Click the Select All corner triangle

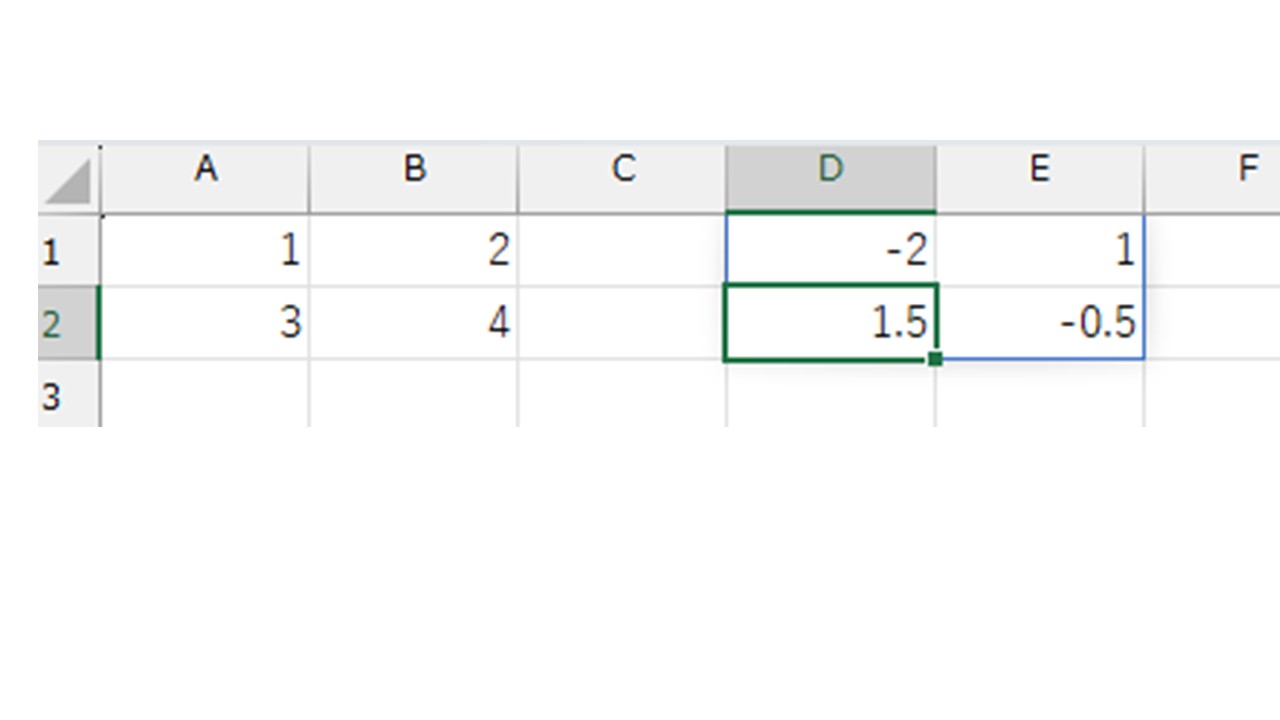[69, 179]
